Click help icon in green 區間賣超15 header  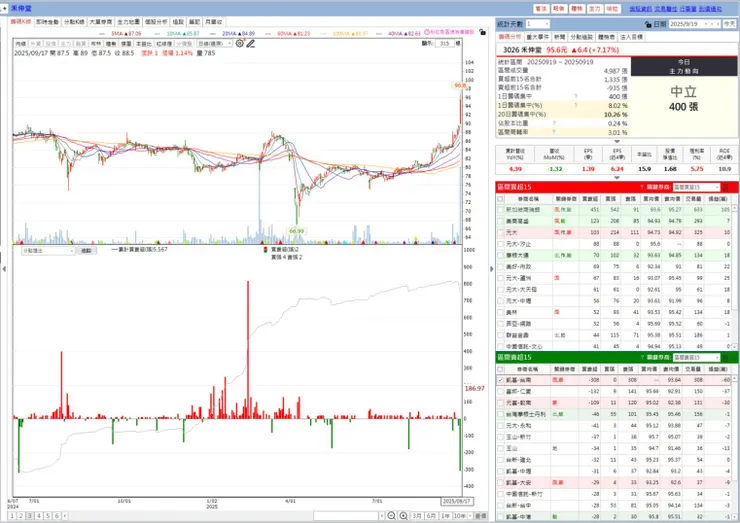[642, 357]
